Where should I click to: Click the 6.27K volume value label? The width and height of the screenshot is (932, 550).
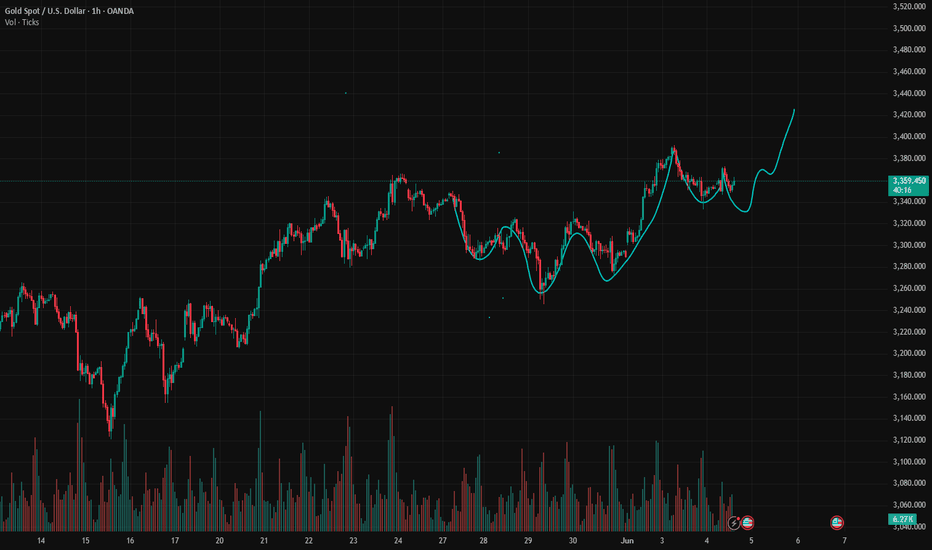point(902,519)
